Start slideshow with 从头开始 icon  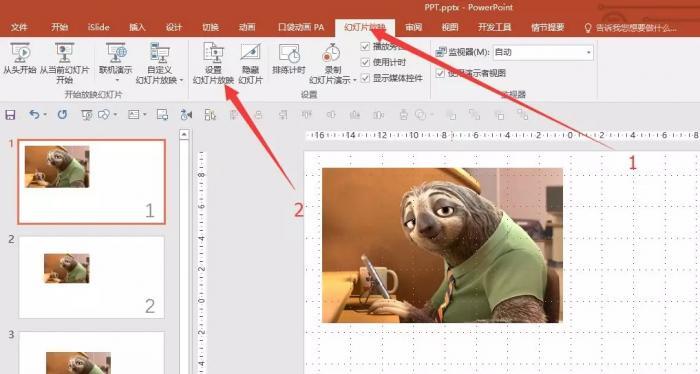[x=20, y=53]
